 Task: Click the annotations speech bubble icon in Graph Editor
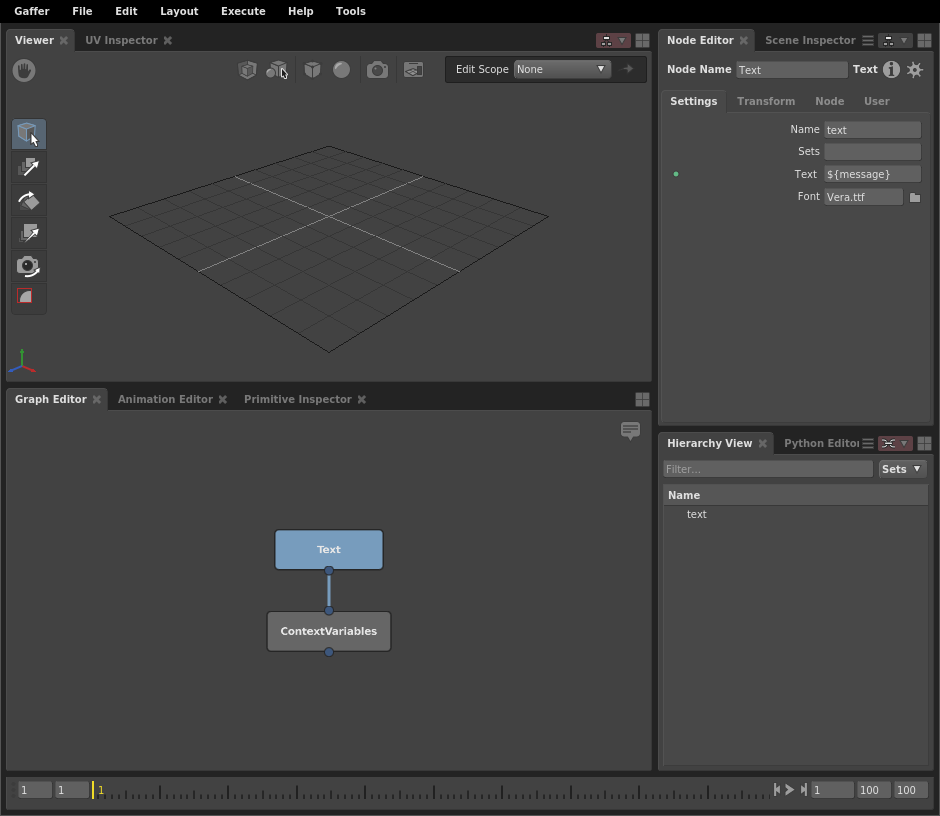click(630, 430)
